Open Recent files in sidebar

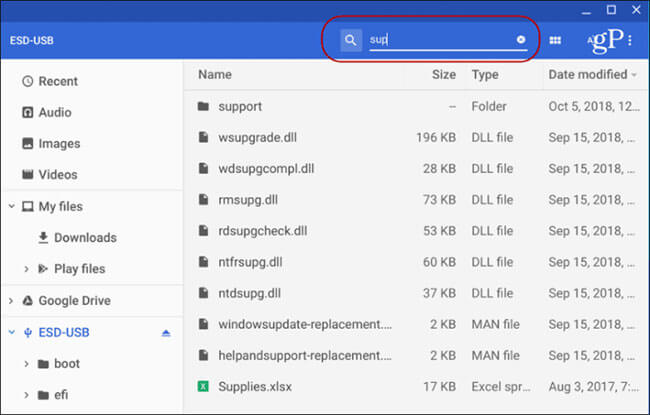(x=58, y=81)
